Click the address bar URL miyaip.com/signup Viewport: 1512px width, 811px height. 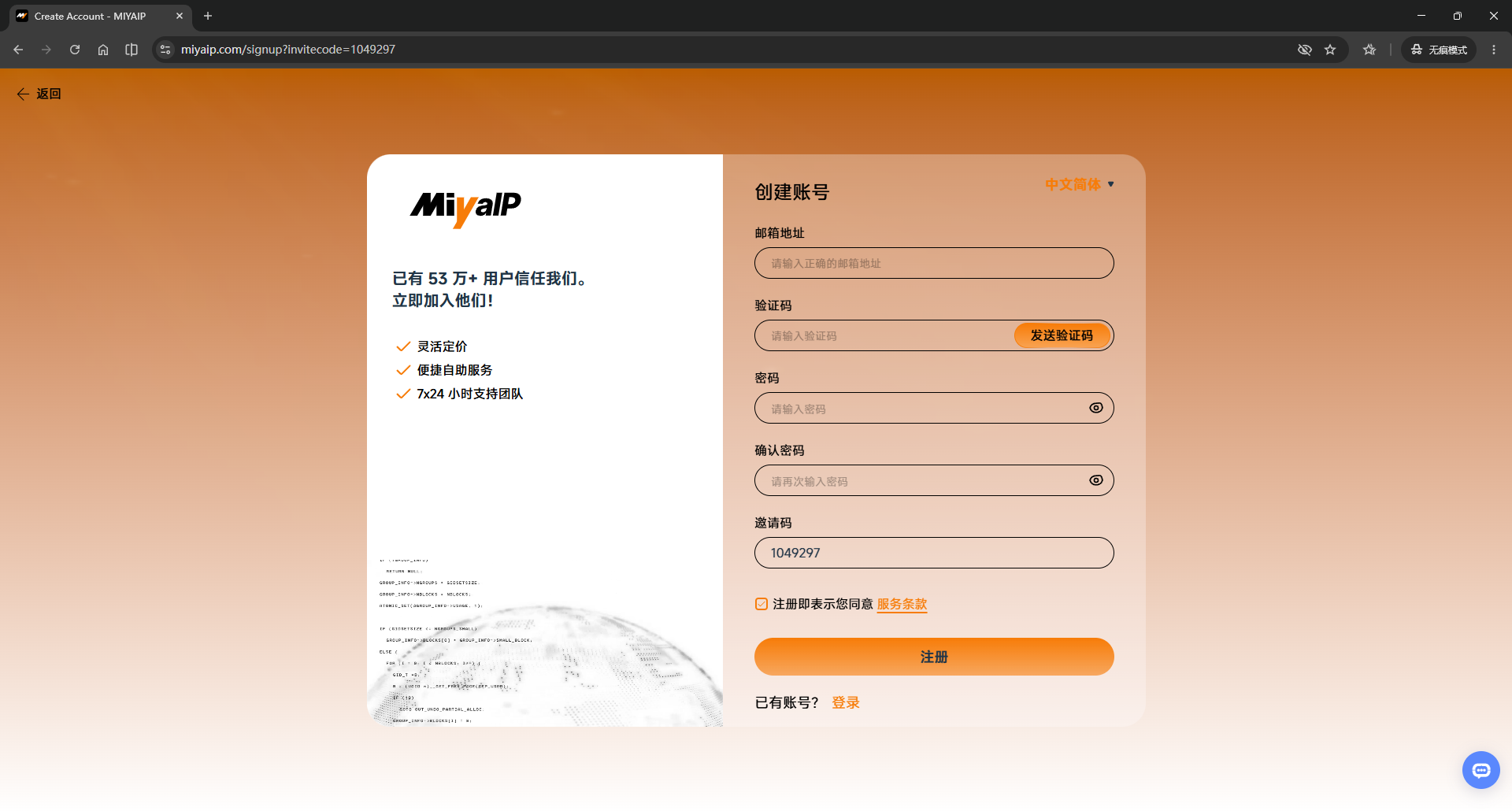pos(288,50)
